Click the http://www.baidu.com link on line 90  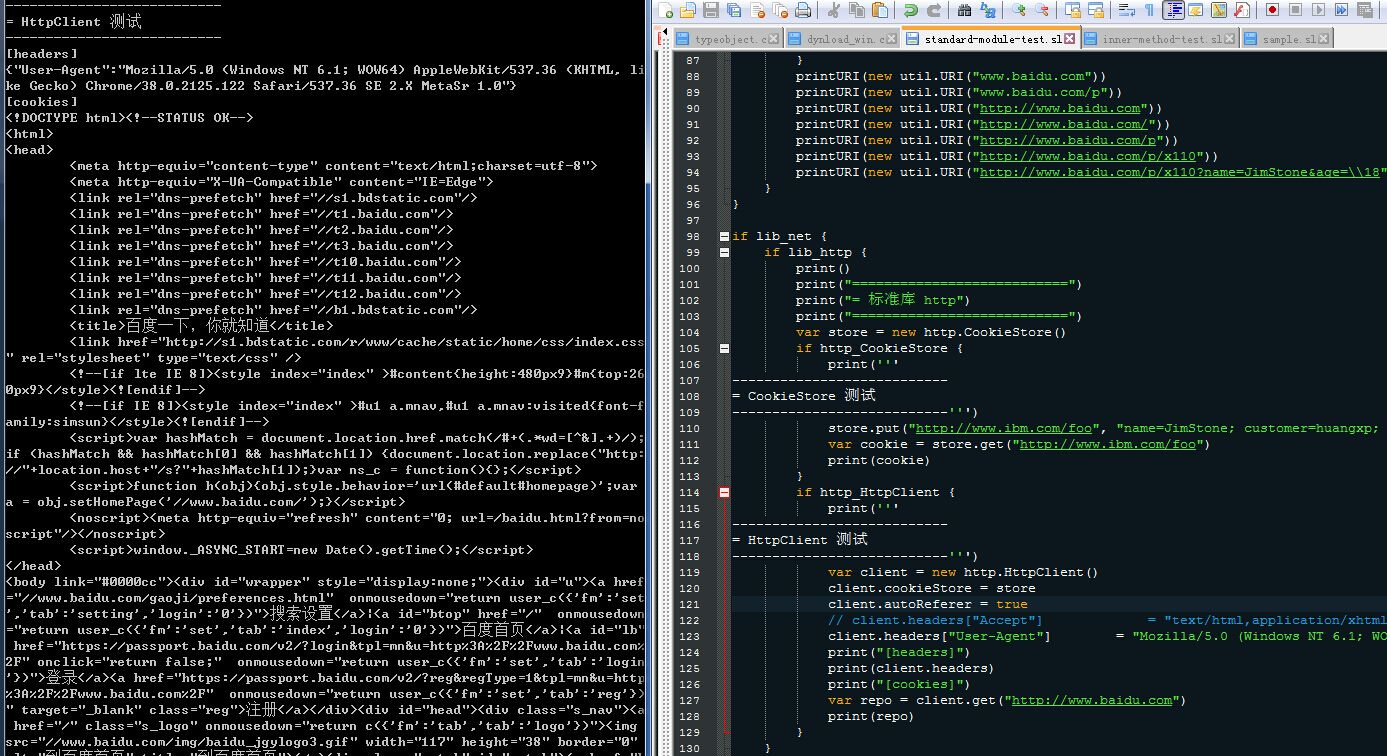point(1060,108)
